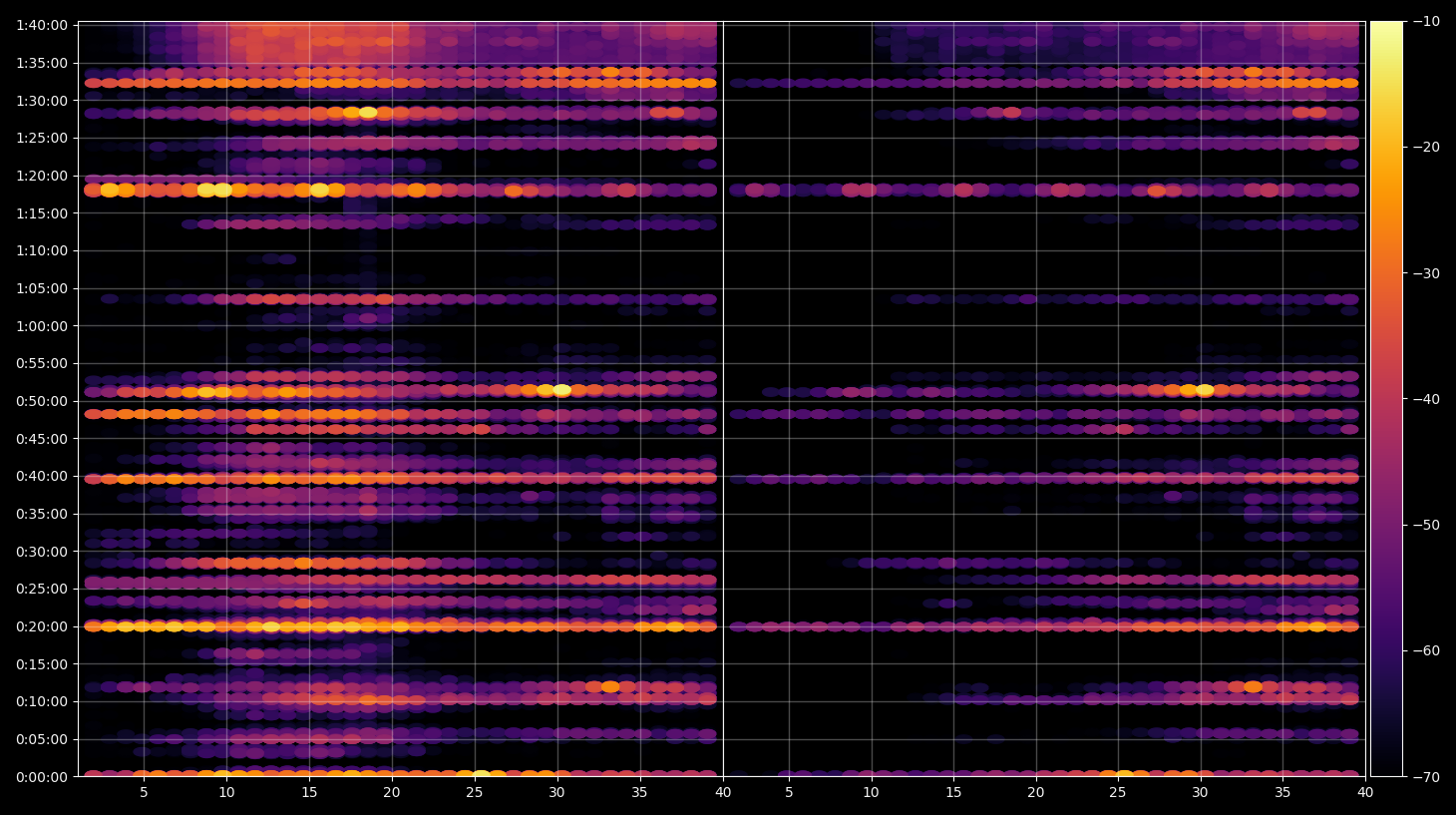
Task: Click the −50 colorbar scale label
Action: pos(1426,525)
